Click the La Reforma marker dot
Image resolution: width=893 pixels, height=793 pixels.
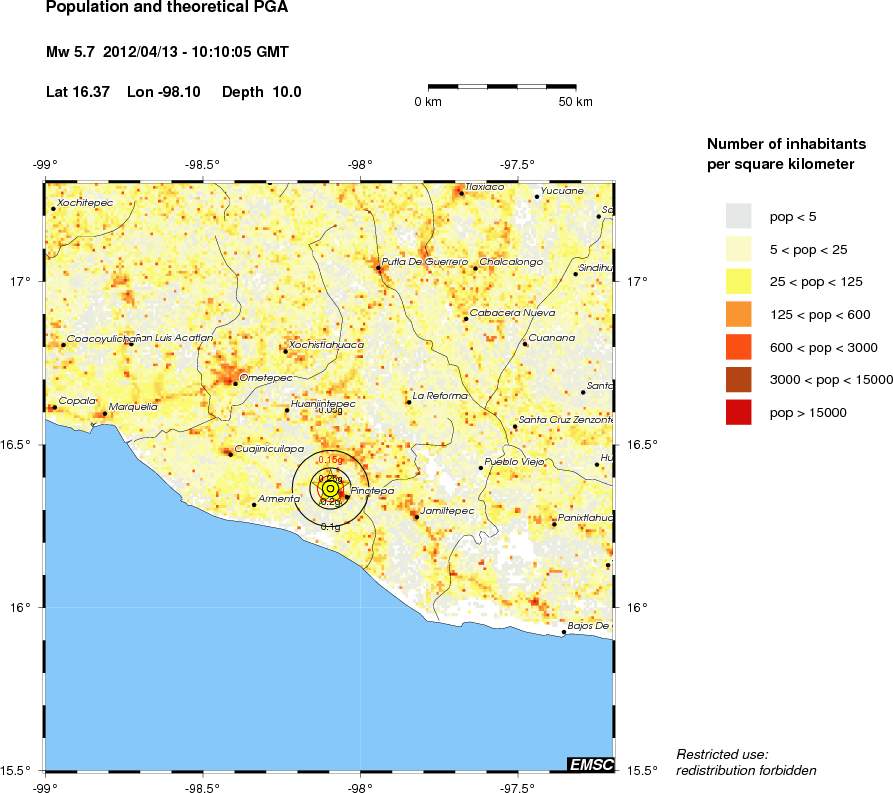408,402
